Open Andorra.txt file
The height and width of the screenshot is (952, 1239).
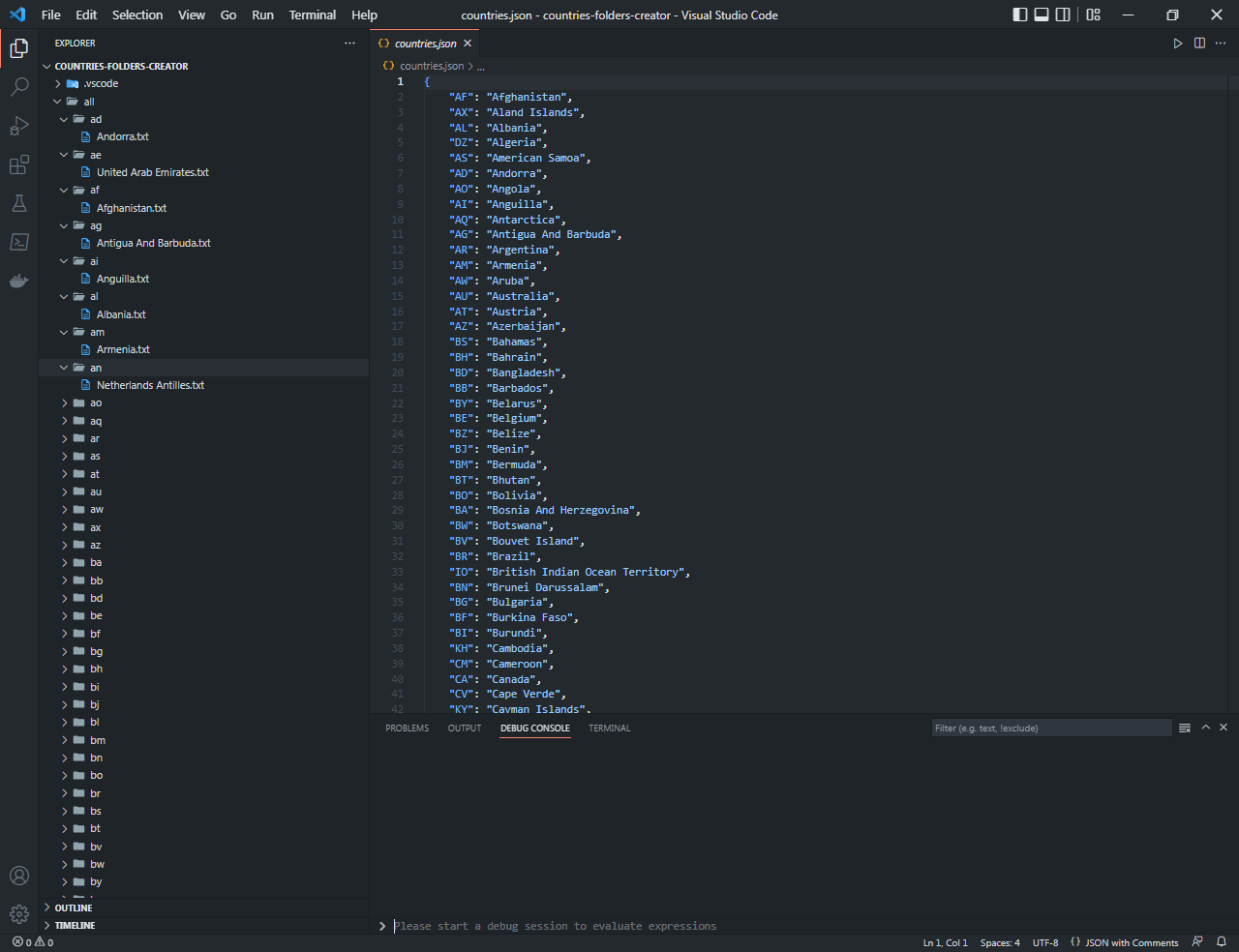123,137
